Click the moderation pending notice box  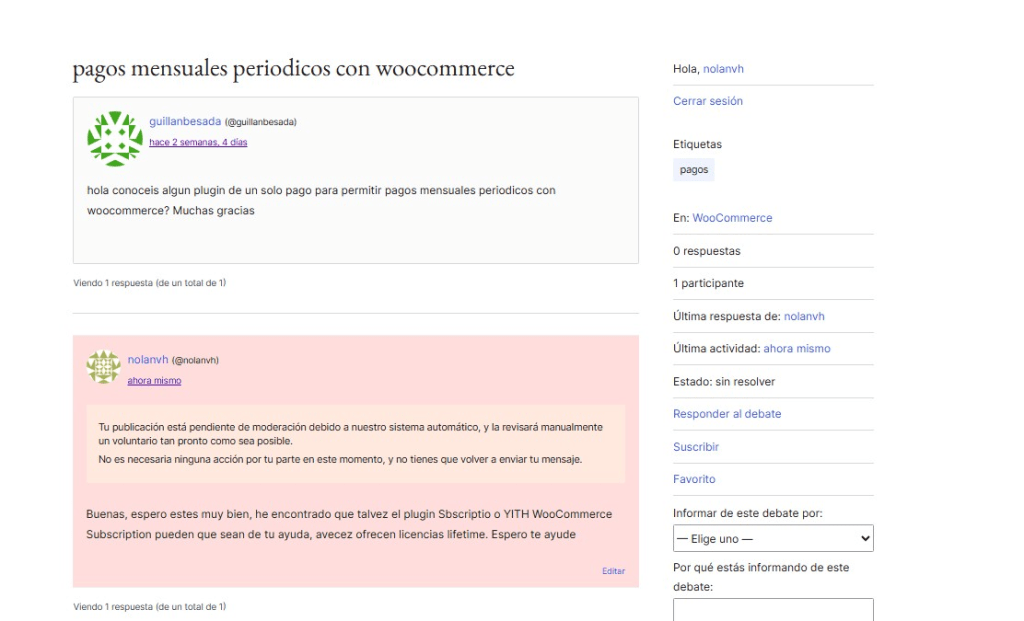click(x=355, y=443)
